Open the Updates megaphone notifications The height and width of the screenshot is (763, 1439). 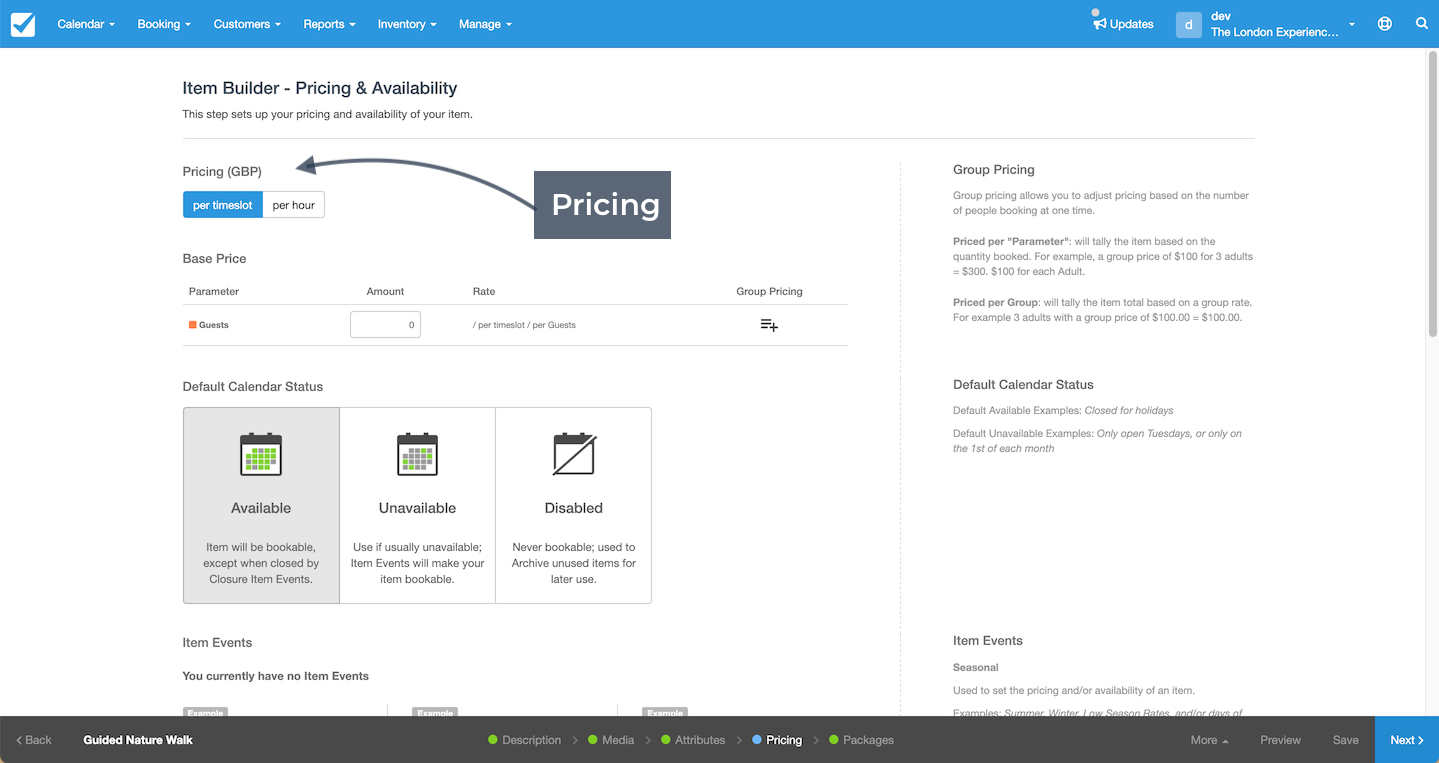[x=1123, y=24]
